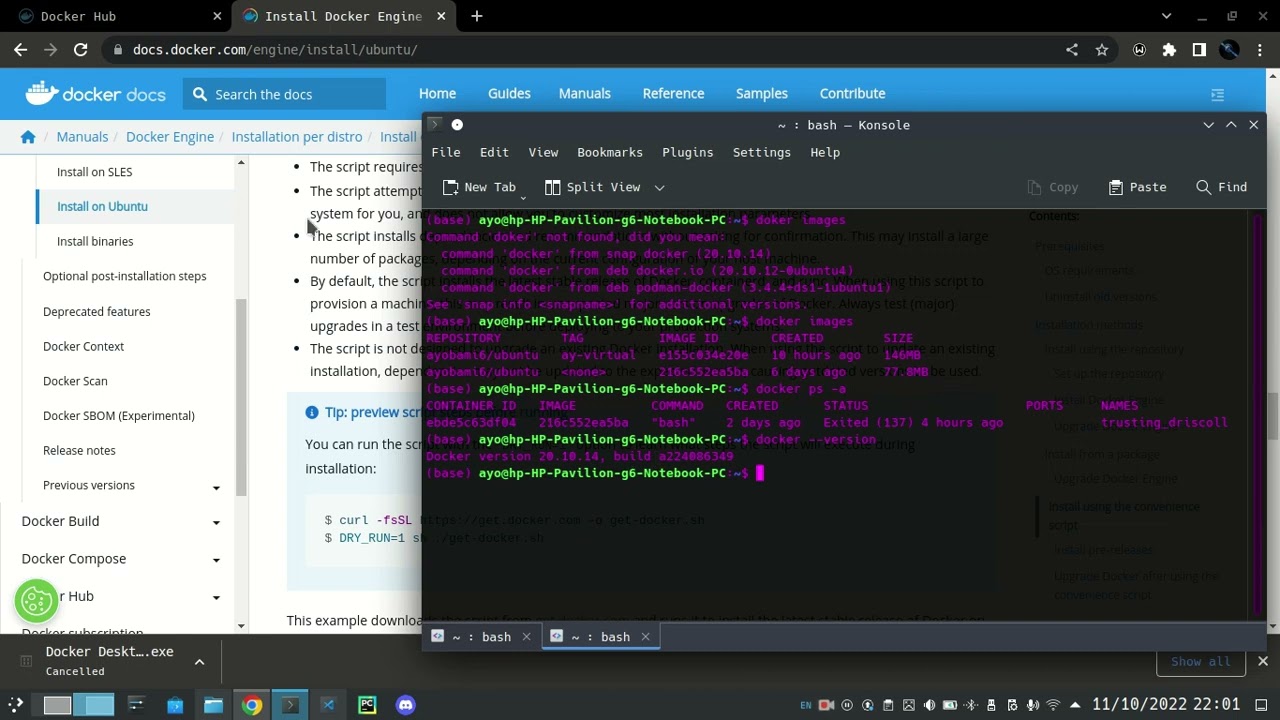Bookmark this page with the star icon
The width and height of the screenshot is (1280, 720).
coord(1102,49)
